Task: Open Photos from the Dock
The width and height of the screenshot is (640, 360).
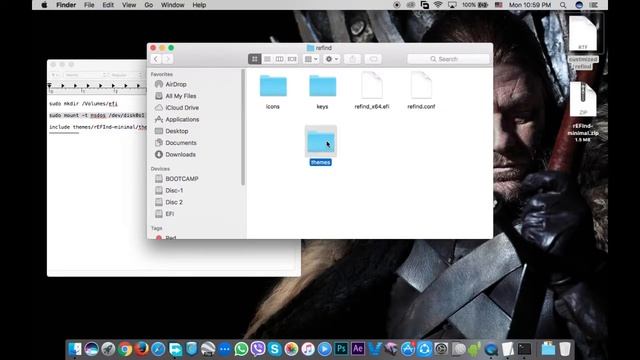Action: pos(291,349)
